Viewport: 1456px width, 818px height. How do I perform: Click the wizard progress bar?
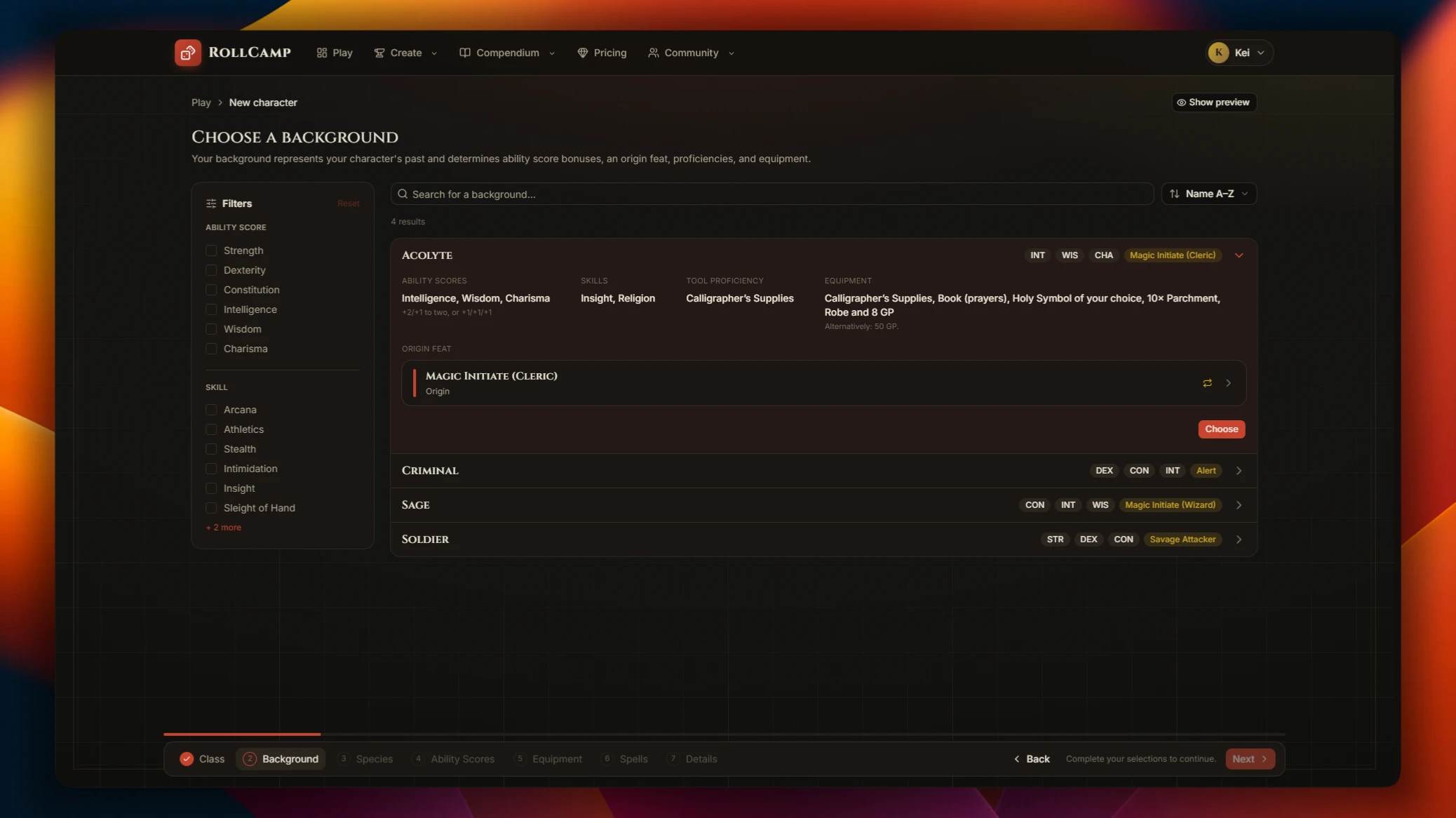click(x=724, y=735)
